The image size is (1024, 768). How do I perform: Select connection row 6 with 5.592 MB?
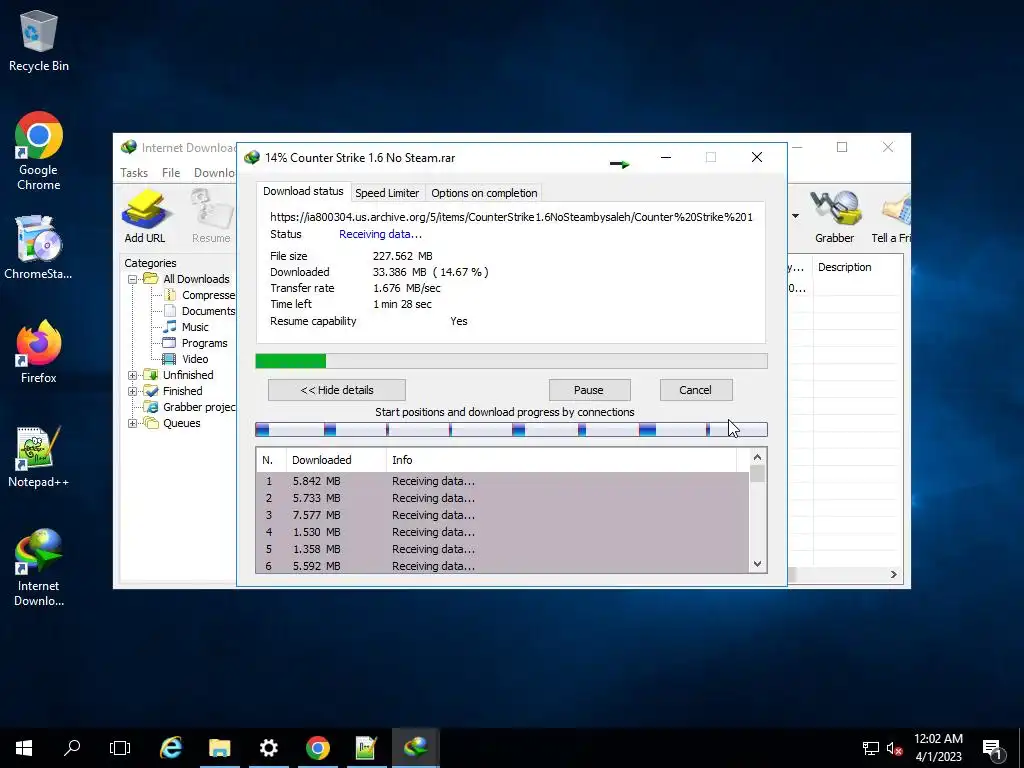tap(502, 566)
